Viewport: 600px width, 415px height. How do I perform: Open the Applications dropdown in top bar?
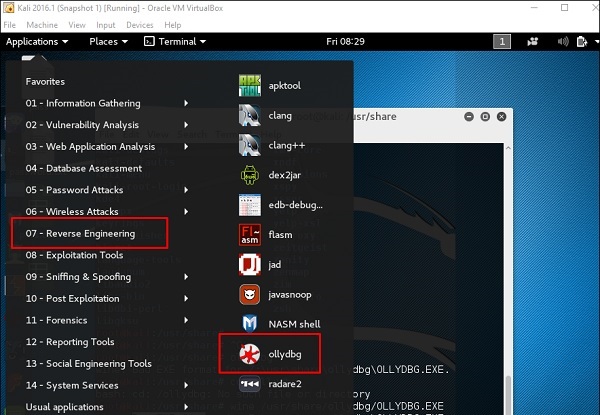click(38, 42)
